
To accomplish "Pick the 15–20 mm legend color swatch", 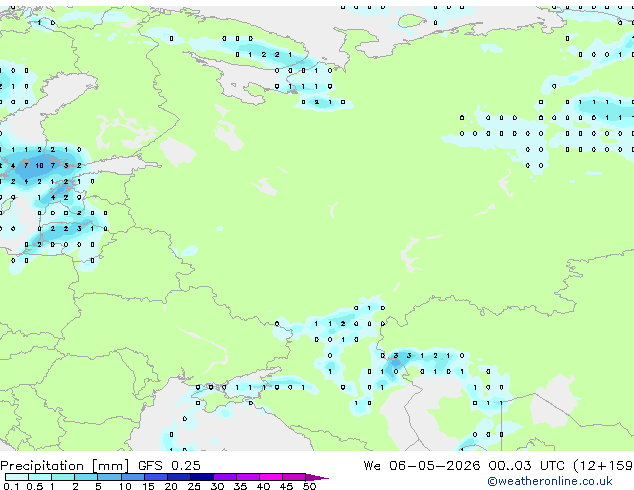I will click(x=155, y=477).
